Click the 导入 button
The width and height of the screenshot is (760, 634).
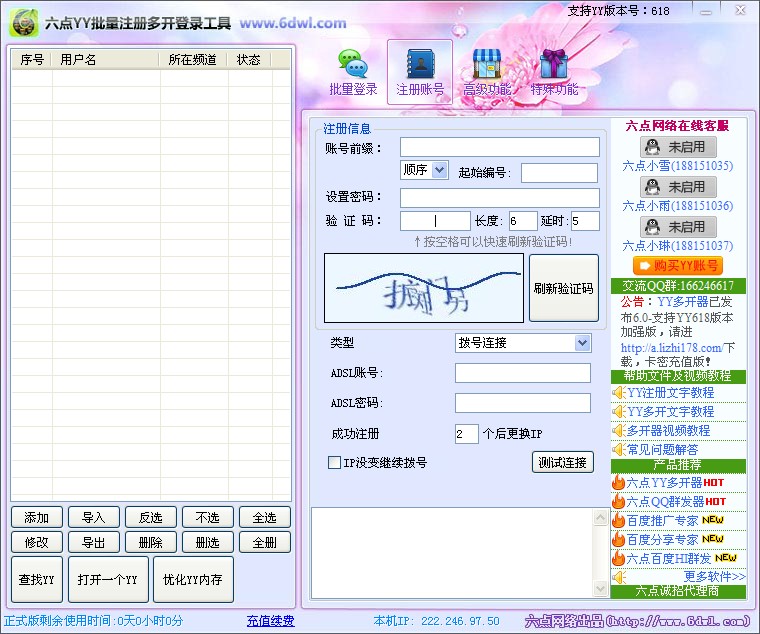(94, 517)
